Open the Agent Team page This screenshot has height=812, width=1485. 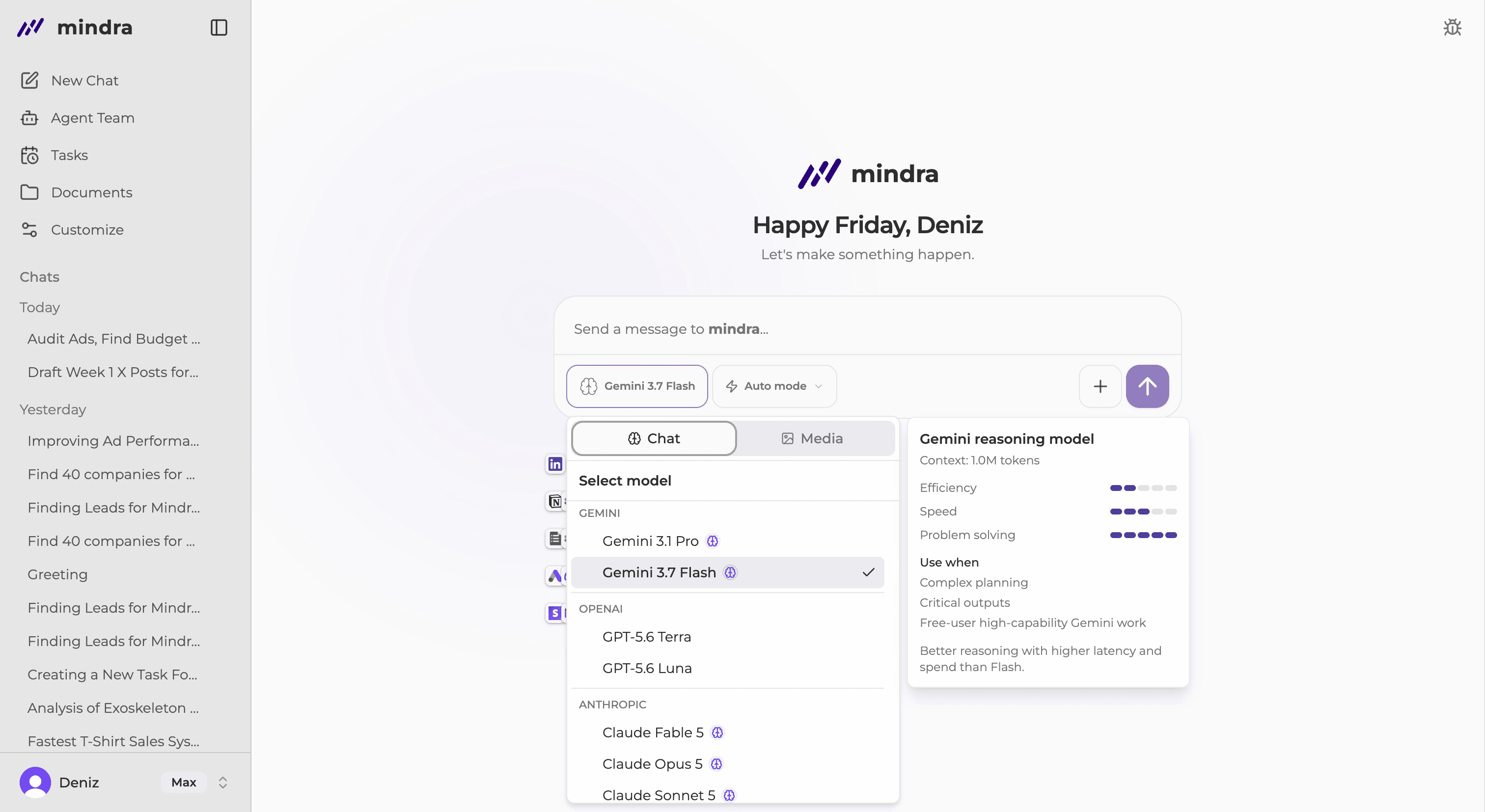click(x=125, y=117)
